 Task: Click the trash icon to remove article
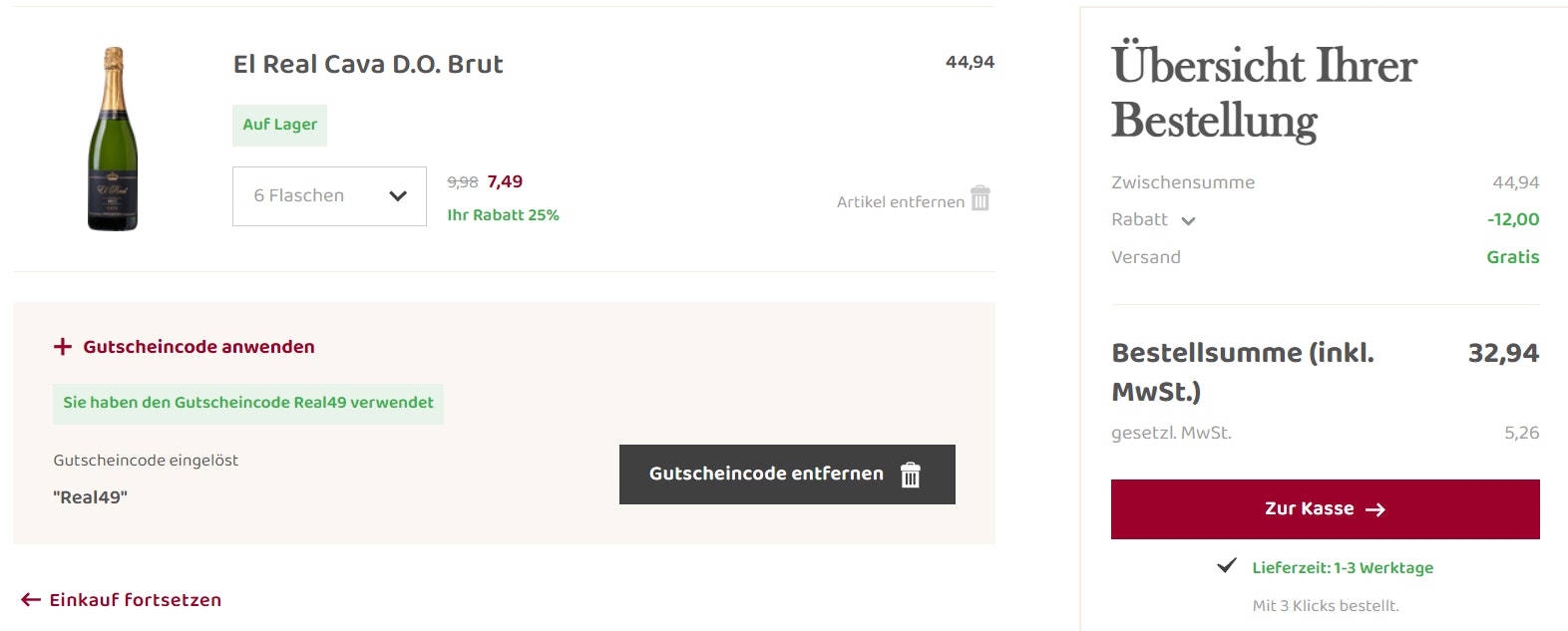pos(980,199)
